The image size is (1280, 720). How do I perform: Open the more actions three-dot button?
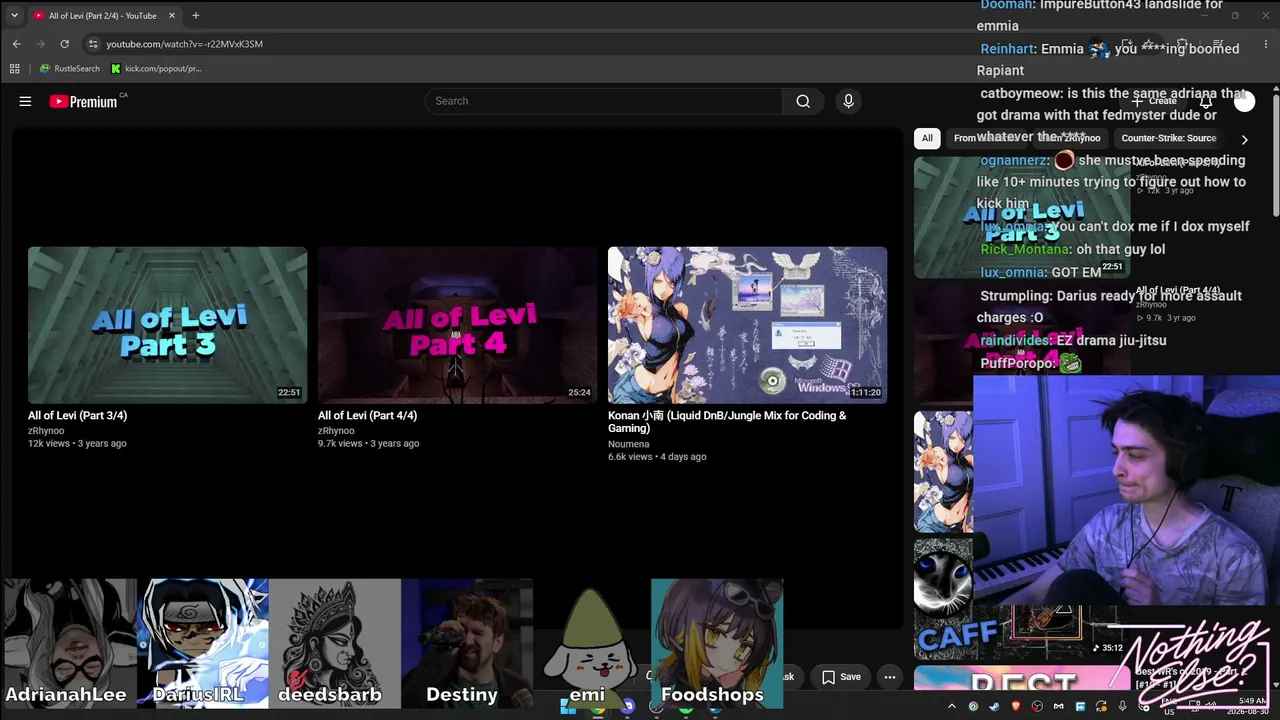click(889, 677)
